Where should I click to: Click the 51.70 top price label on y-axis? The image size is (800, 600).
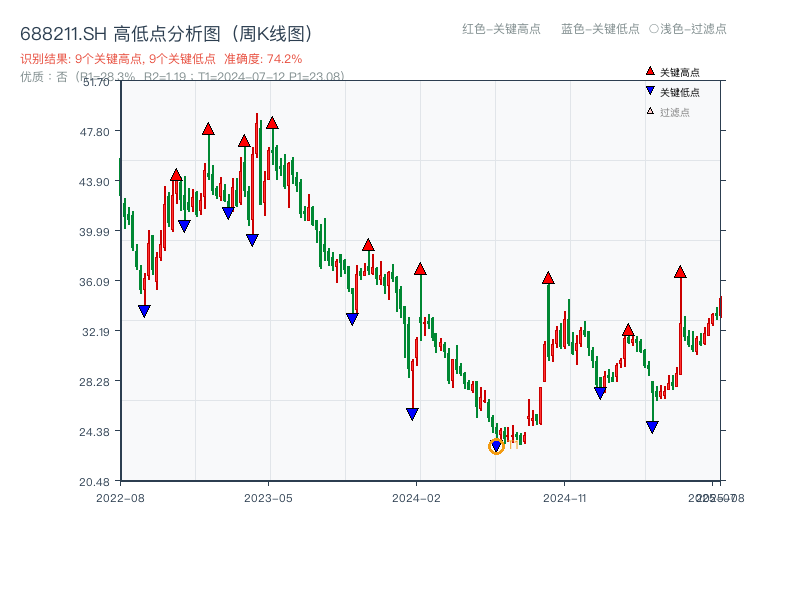98,84
